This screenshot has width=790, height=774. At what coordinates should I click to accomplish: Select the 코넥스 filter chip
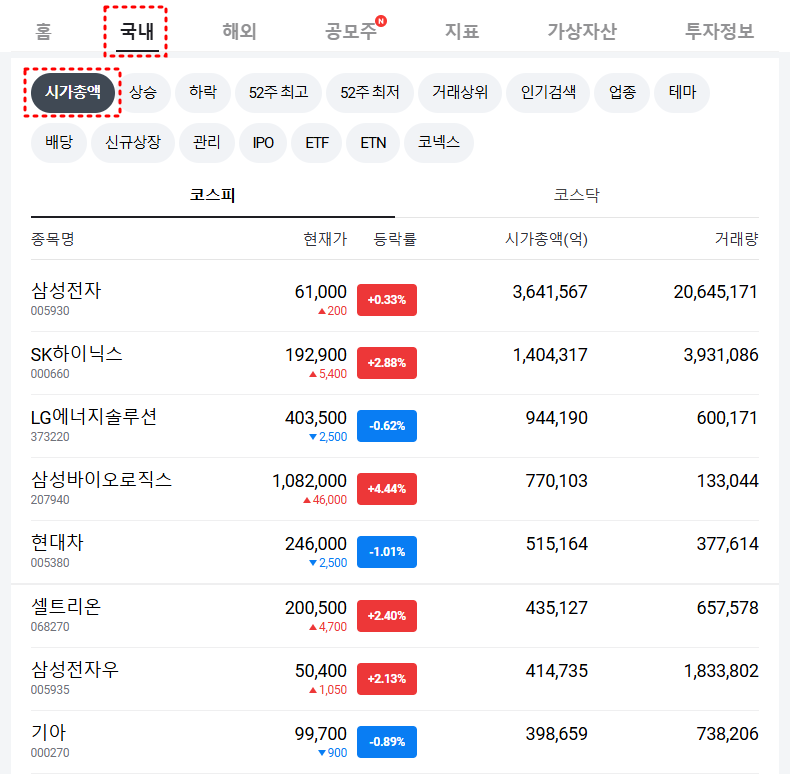pyautogui.click(x=439, y=143)
